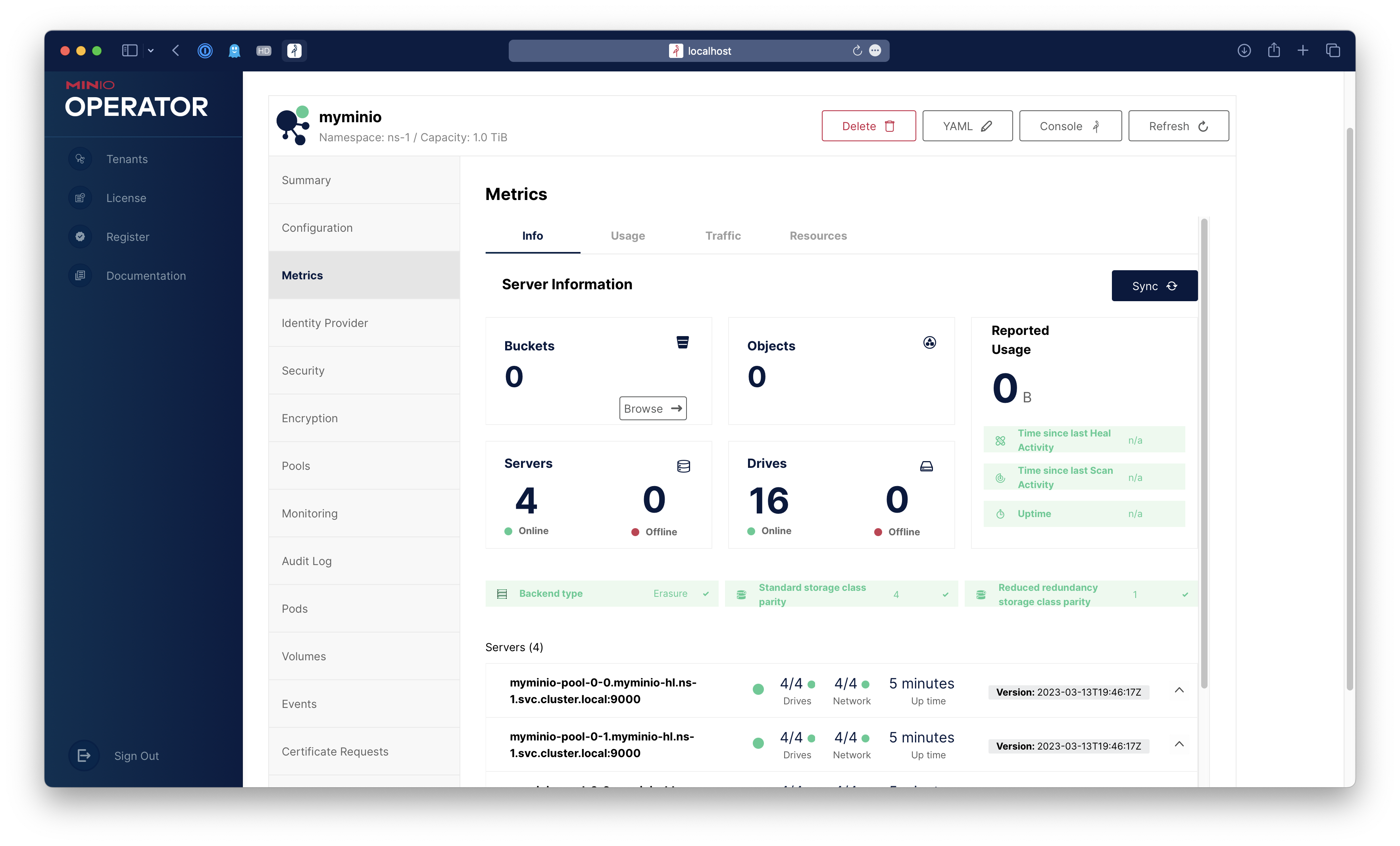Open the address bar more options icon

pyautogui.click(x=875, y=50)
